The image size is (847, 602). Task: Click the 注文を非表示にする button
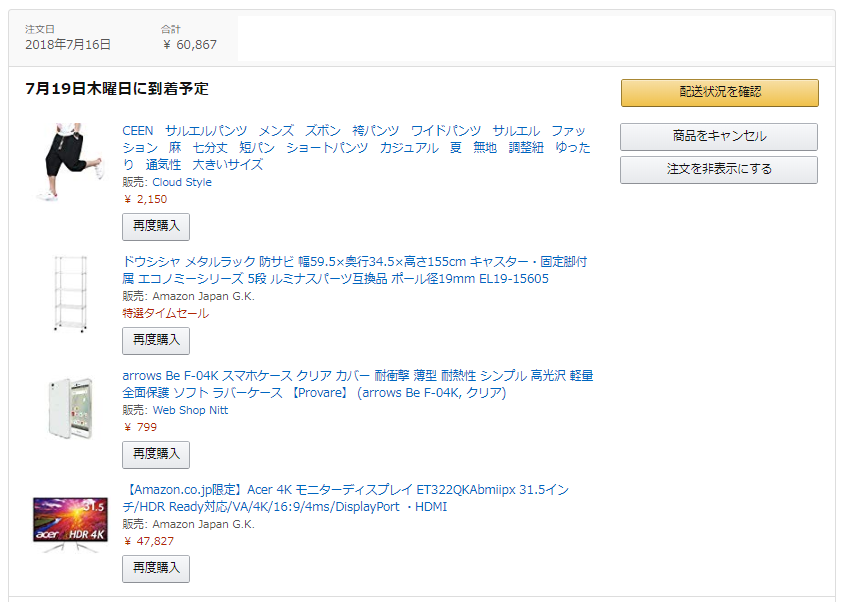(x=719, y=170)
